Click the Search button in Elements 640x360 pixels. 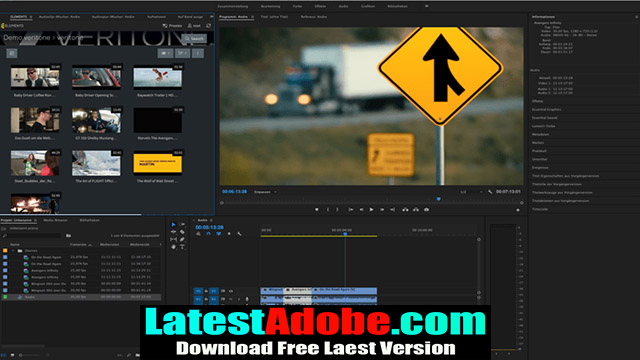click(194, 38)
